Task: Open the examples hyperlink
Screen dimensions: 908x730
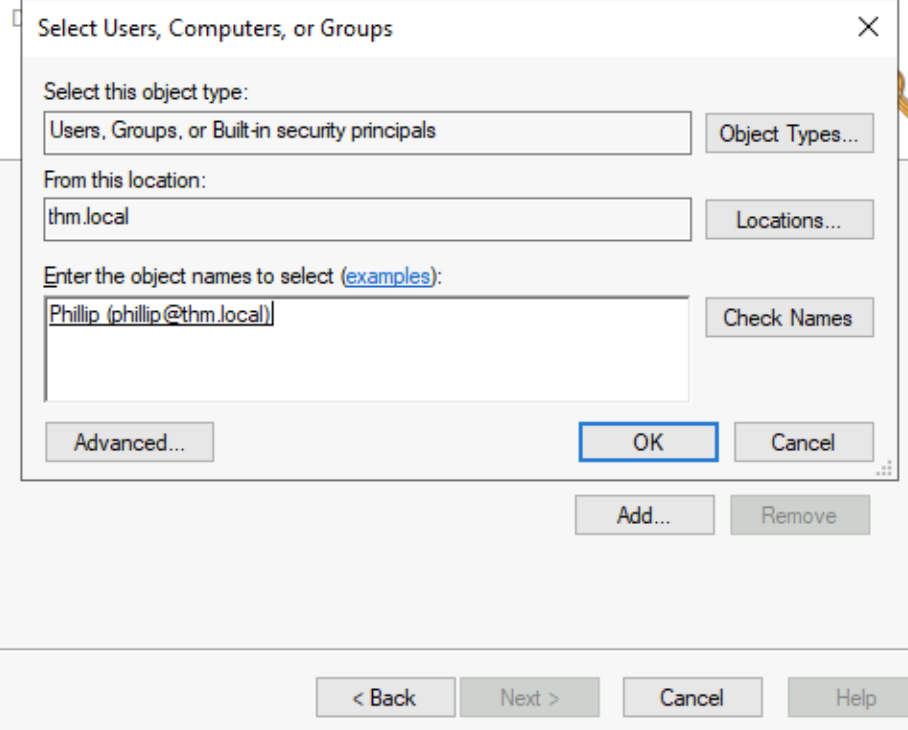Action: click(x=389, y=276)
